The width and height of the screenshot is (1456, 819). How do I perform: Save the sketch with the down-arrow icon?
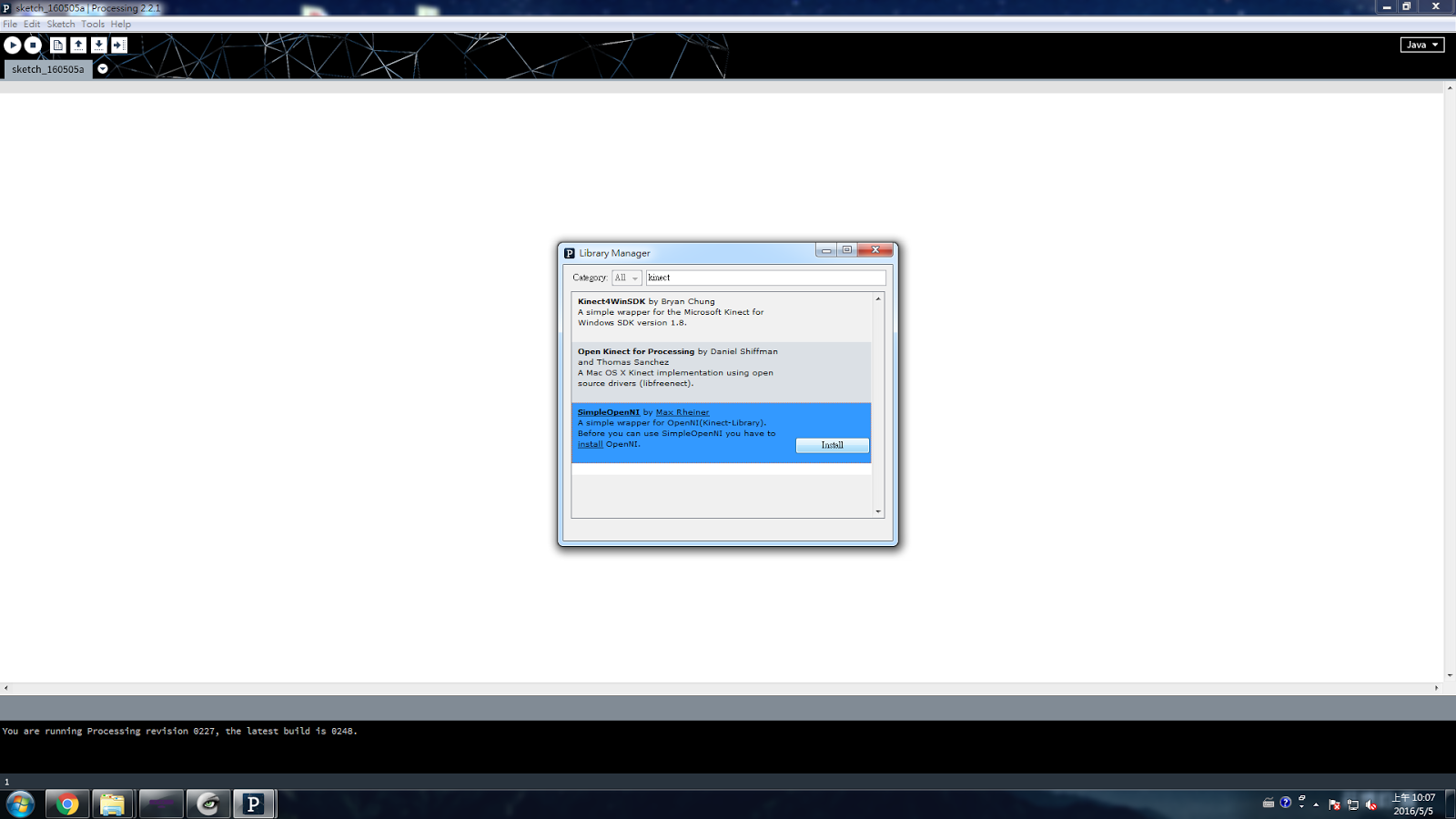coord(98,45)
